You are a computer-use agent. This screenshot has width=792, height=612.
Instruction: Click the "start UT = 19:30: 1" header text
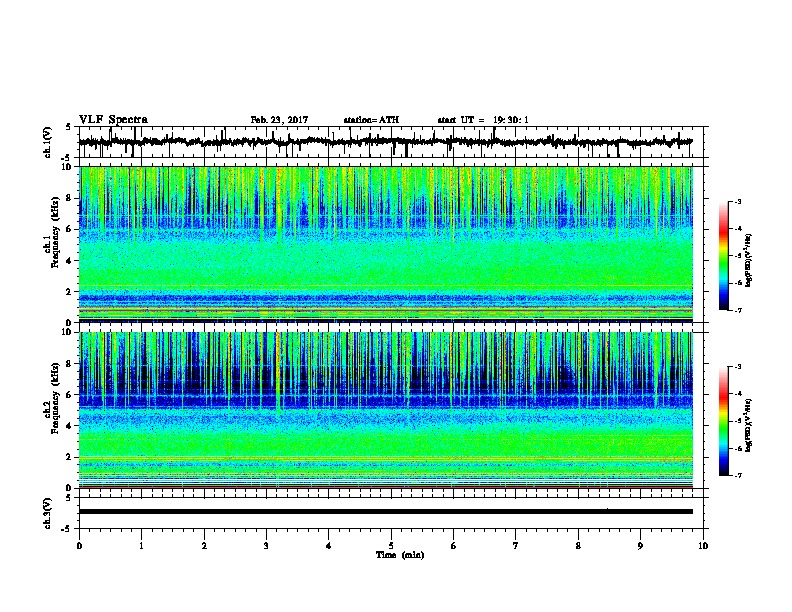click(x=483, y=120)
